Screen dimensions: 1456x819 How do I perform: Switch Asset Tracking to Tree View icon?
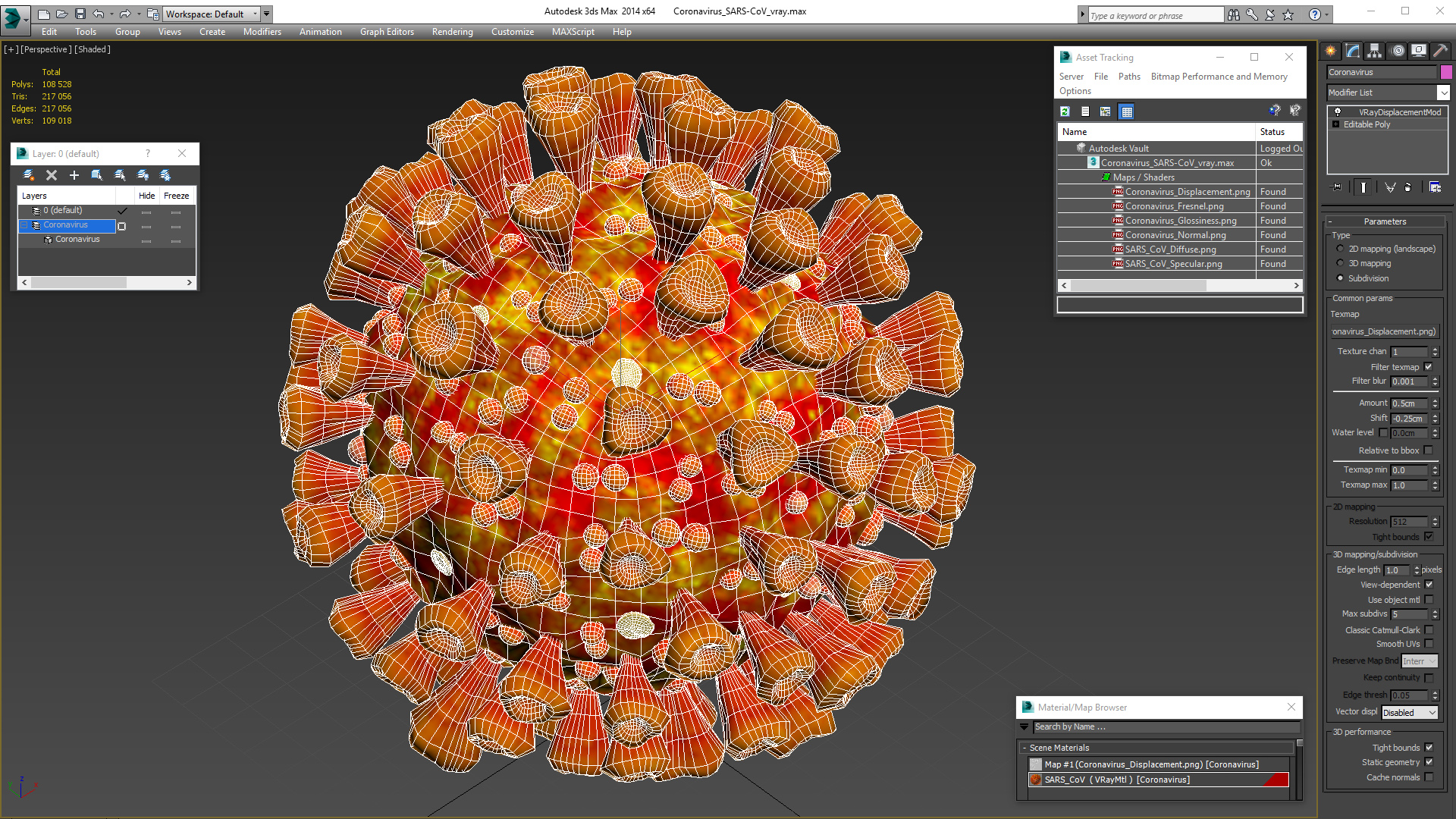(x=1106, y=111)
